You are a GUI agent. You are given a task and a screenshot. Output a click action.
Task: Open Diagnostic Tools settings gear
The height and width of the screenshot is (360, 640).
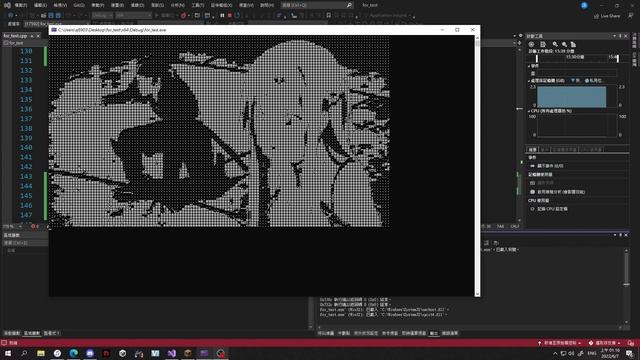coord(531,44)
